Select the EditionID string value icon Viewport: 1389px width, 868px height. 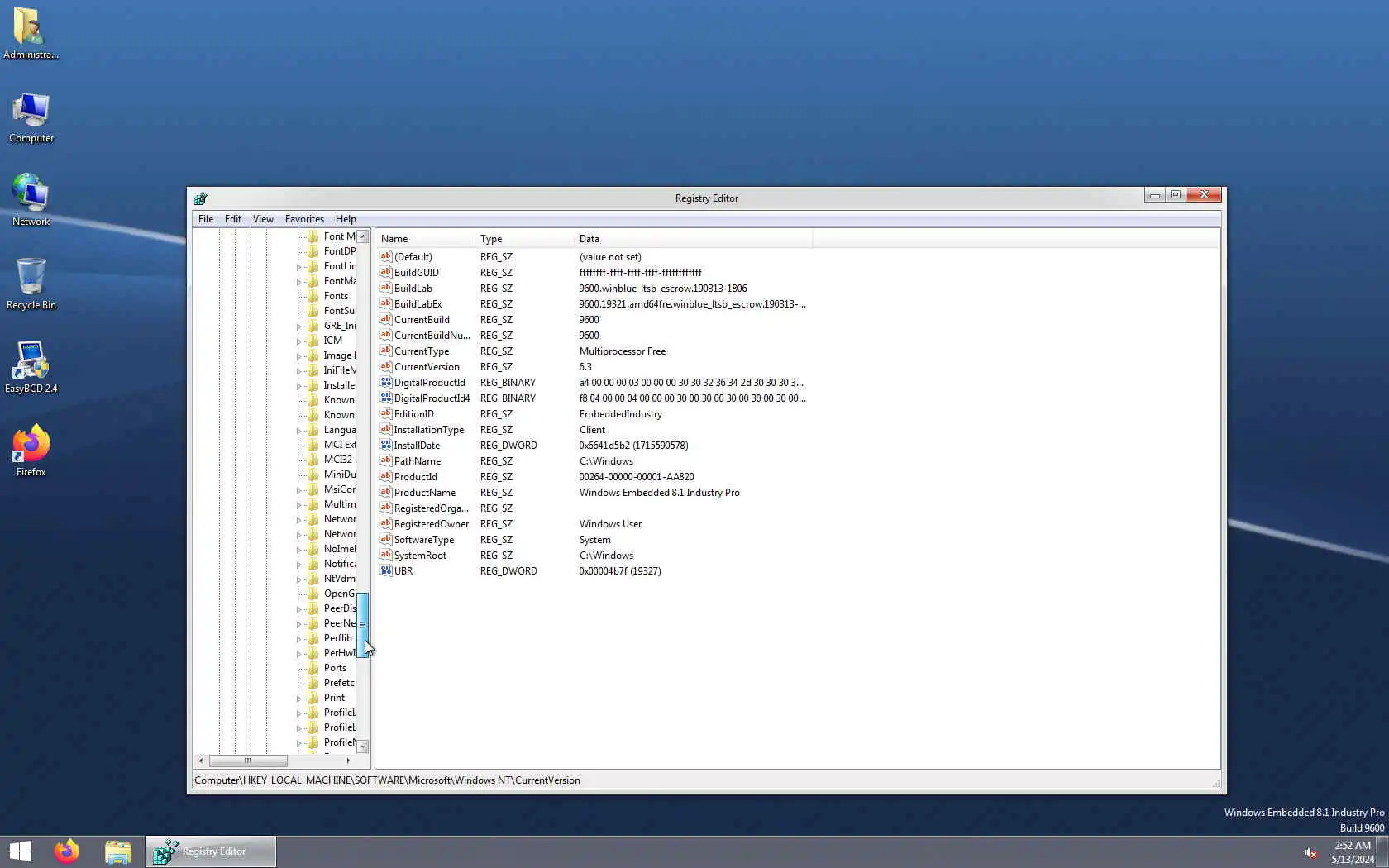point(385,413)
